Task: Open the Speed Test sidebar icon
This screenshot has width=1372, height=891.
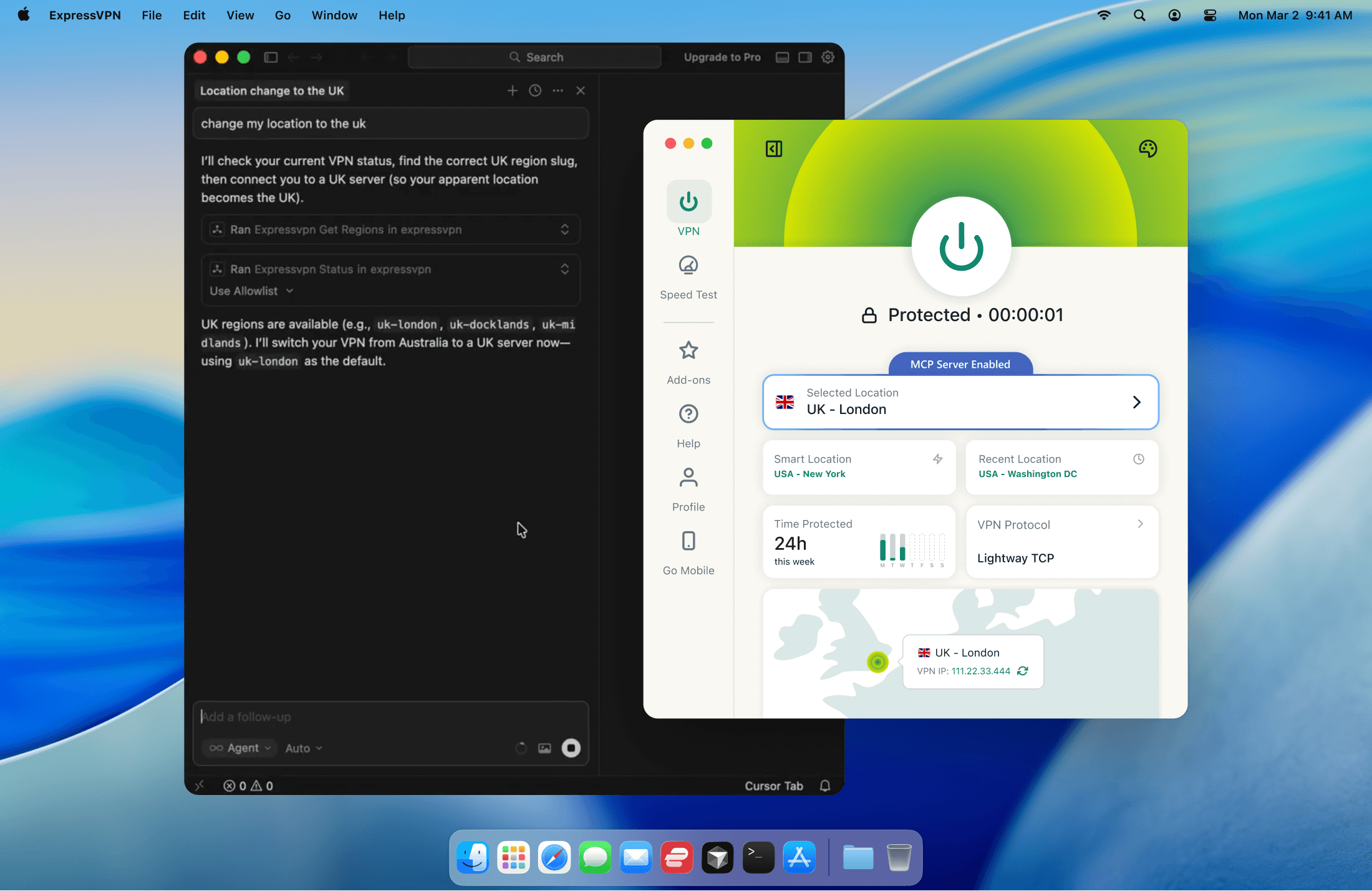Action: 688,266
